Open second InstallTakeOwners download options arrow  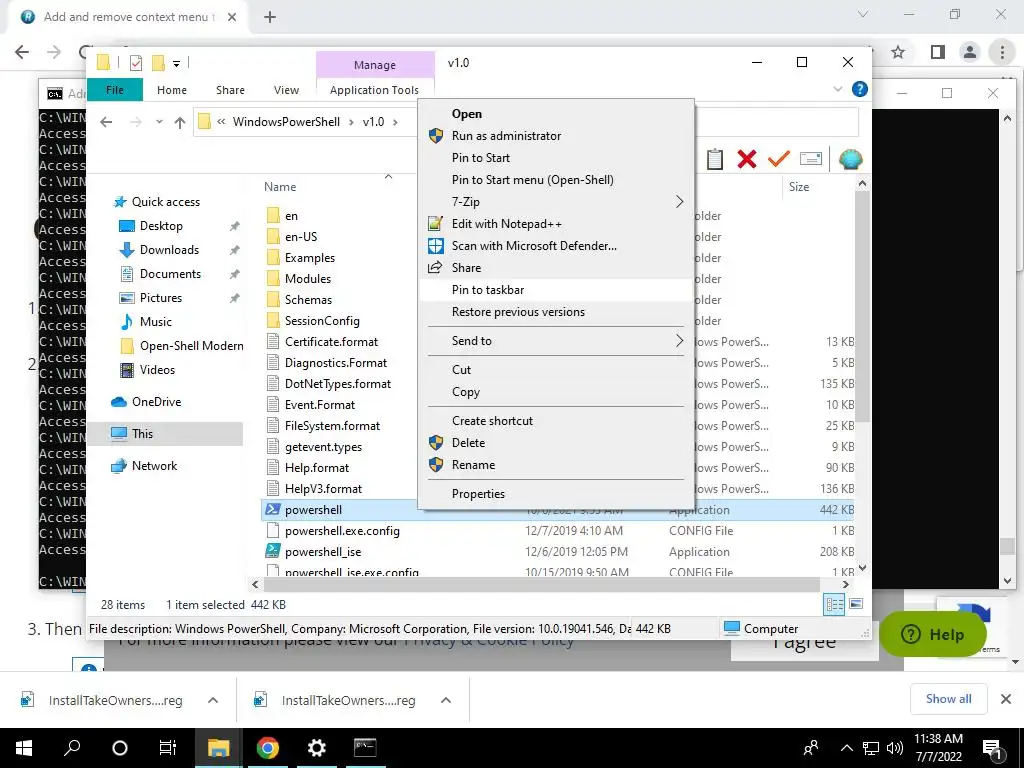(446, 700)
